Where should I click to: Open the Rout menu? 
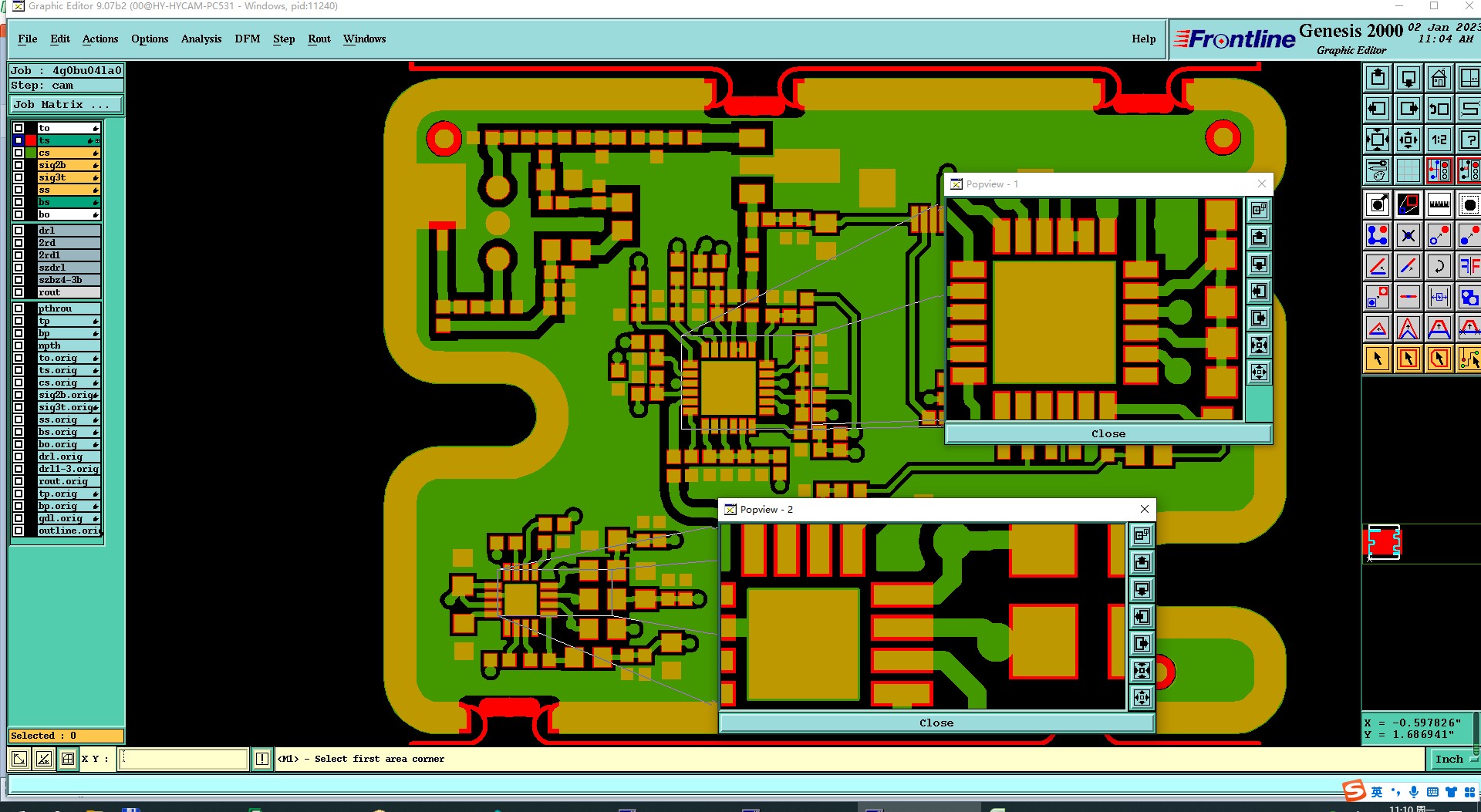click(x=319, y=39)
